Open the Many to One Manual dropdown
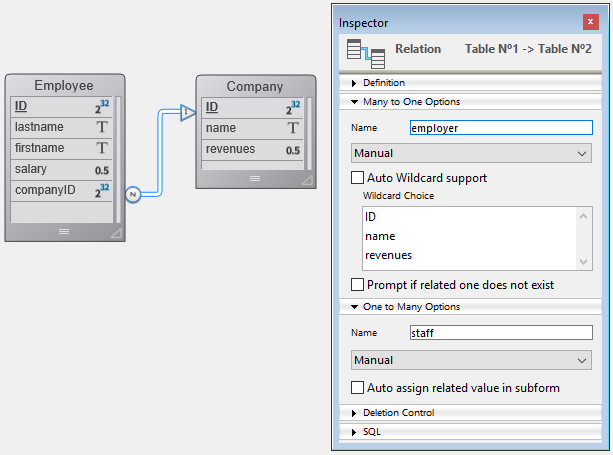The image size is (613, 455). click(471, 154)
